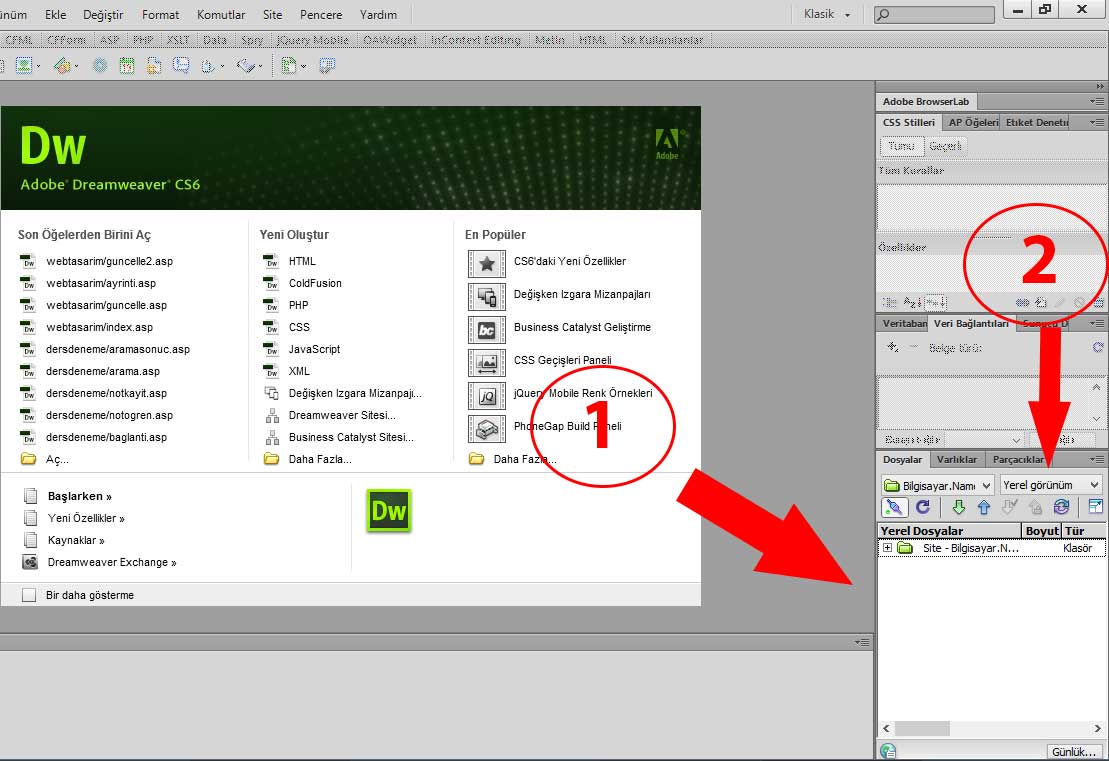The width and height of the screenshot is (1109, 761).
Task: Switch to the Etiket Denetçisi tab
Action: coord(1038,122)
